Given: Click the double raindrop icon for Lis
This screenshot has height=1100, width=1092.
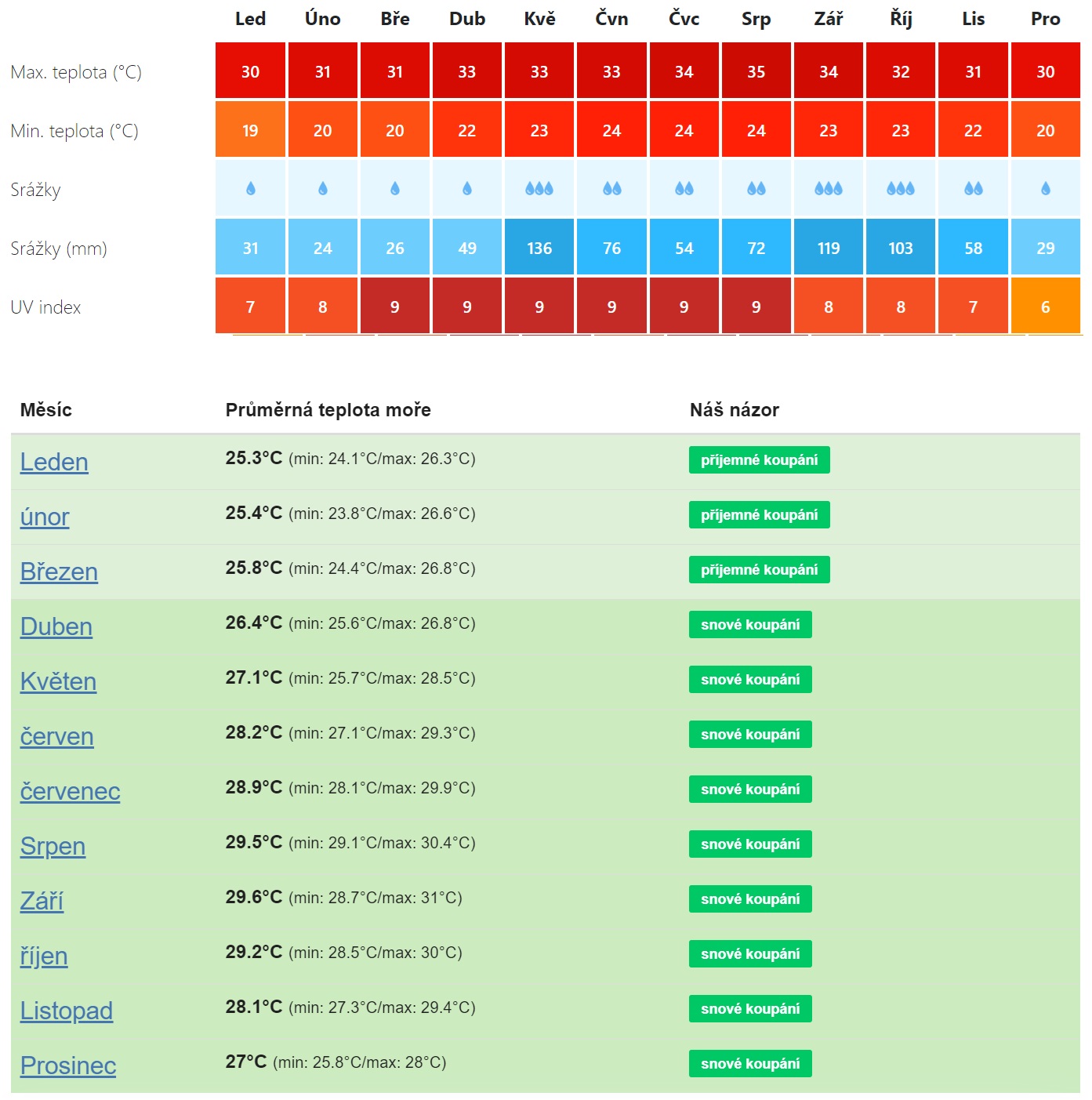Looking at the screenshot, I should coord(973,189).
